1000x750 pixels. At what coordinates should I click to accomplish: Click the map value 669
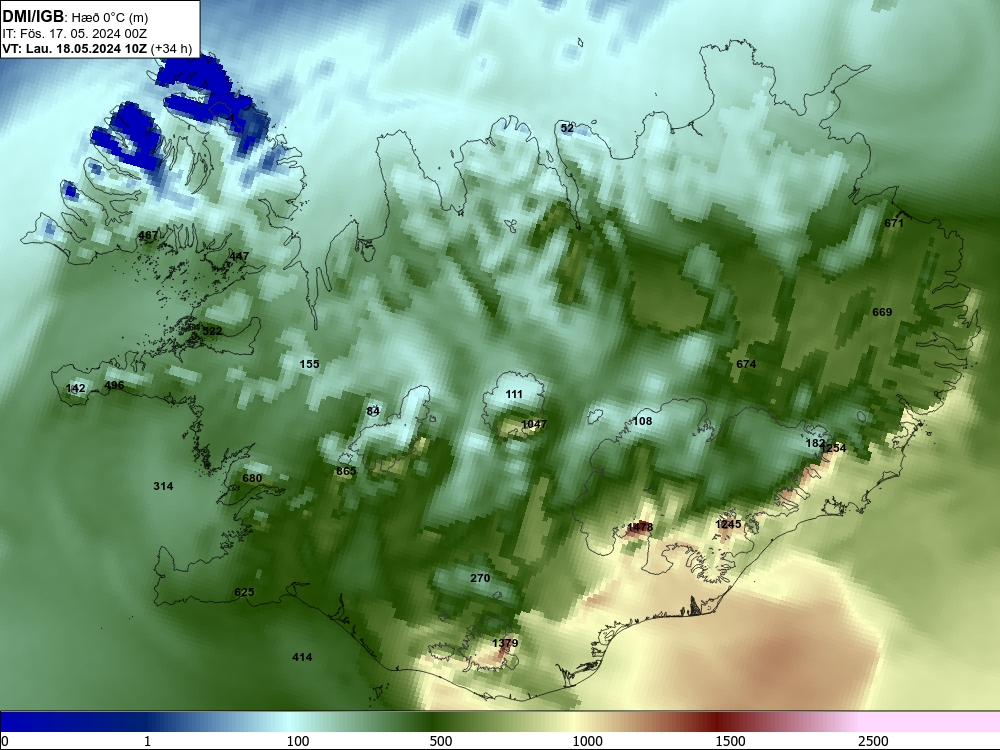pos(882,312)
